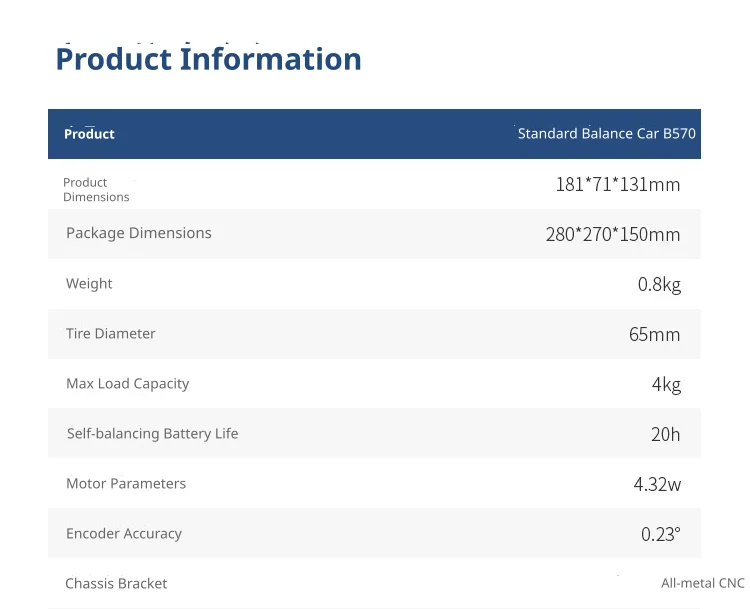Select the 'Weight' row label
This screenshot has height=609, width=750.
coord(89,283)
